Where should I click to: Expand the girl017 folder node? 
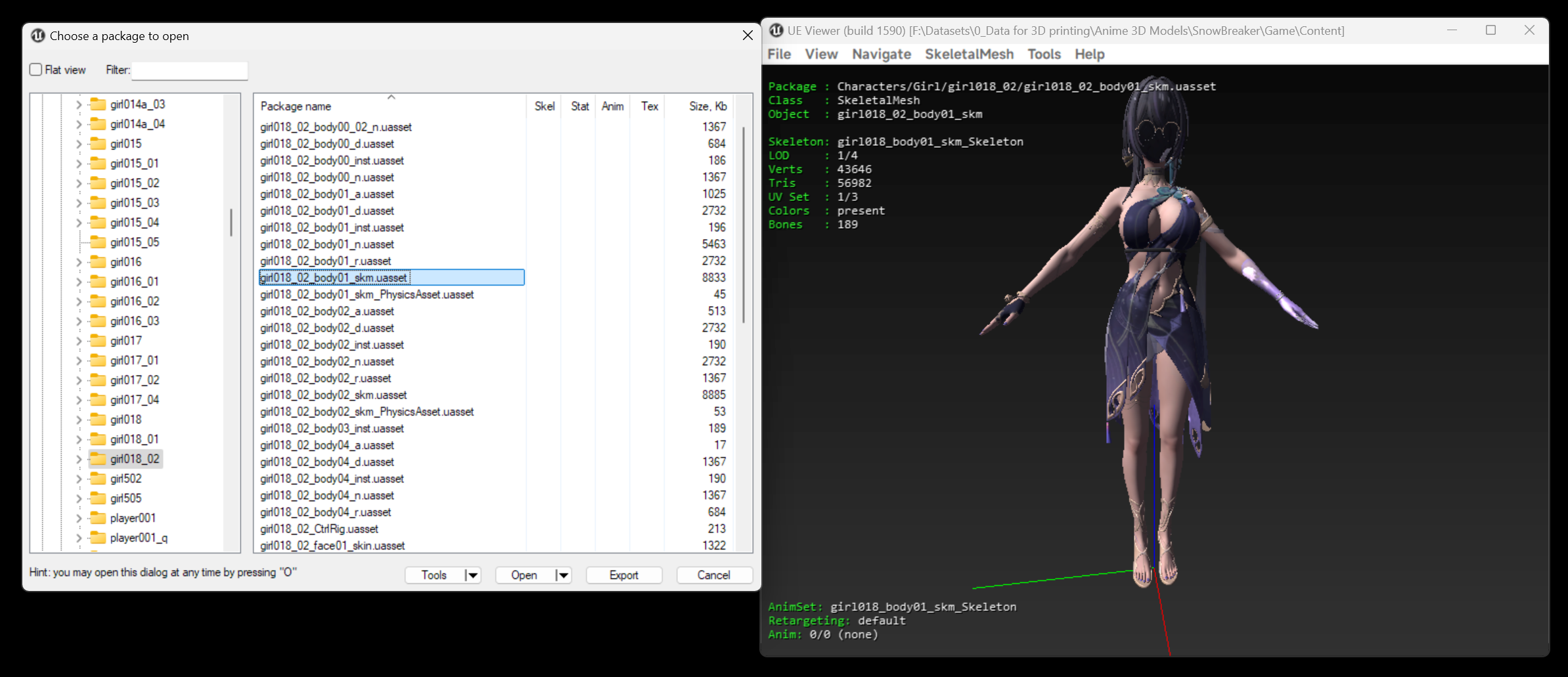[79, 341]
